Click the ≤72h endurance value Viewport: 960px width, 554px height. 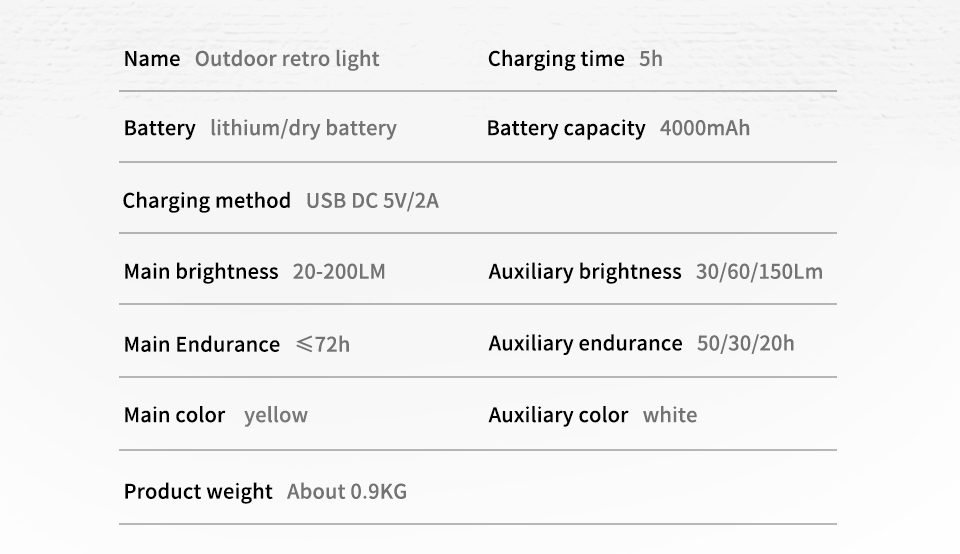click(x=323, y=345)
